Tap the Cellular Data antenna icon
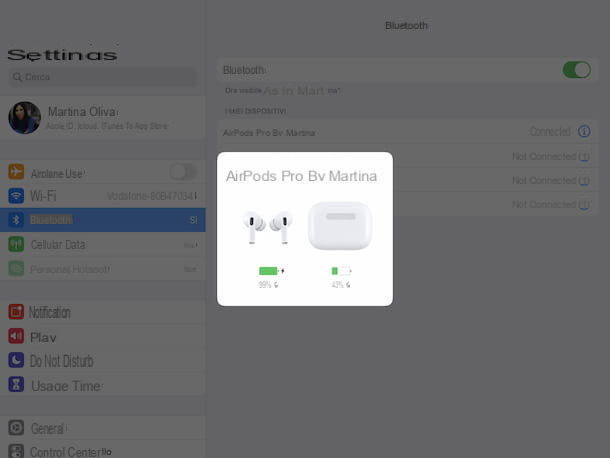This screenshot has width=610, height=458. pyautogui.click(x=16, y=244)
